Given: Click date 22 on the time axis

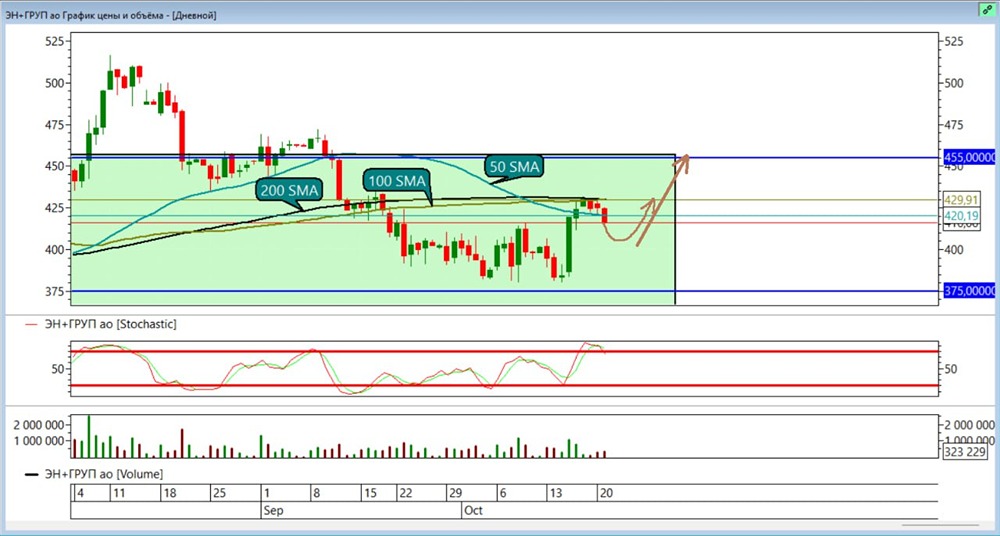Looking at the screenshot, I should pyautogui.click(x=406, y=494).
